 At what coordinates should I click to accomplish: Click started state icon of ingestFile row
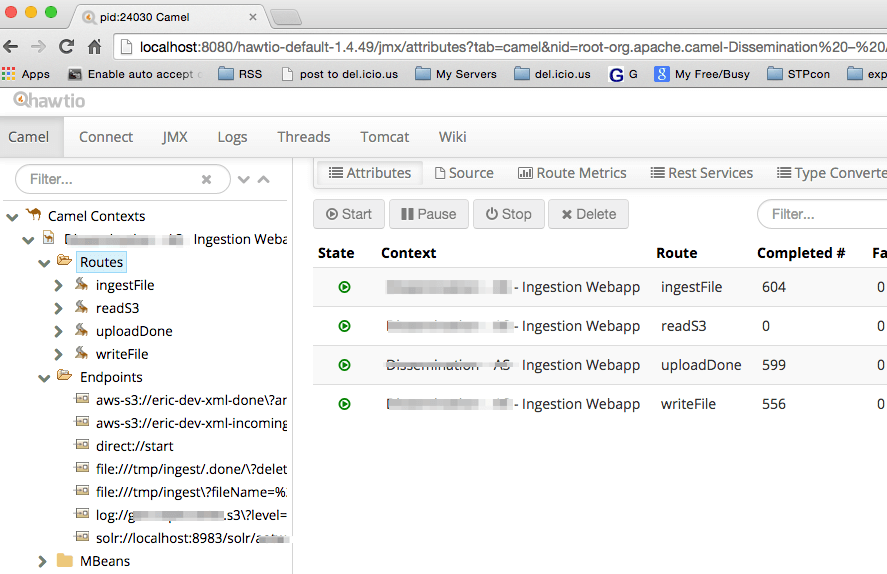[x=344, y=287]
